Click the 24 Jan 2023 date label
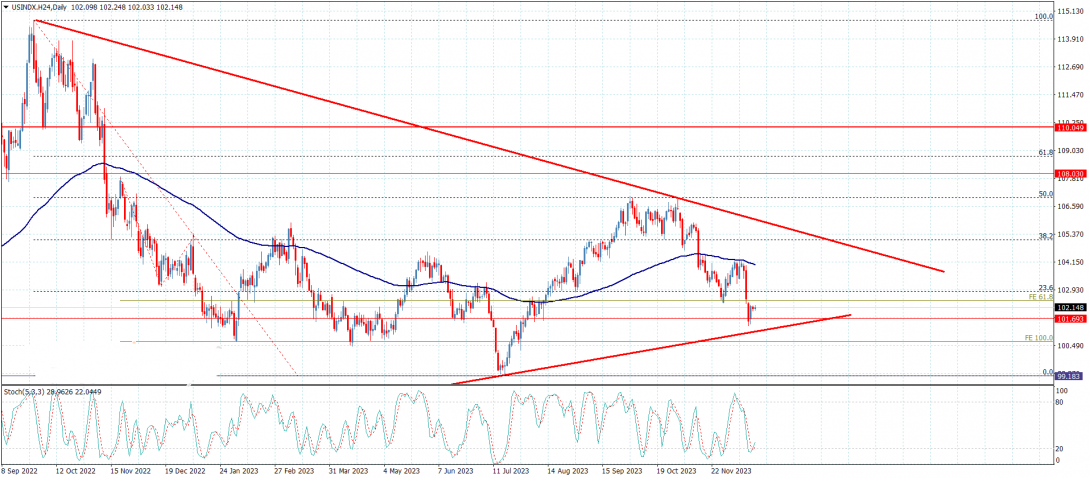The image size is (1090, 478). 238,471
